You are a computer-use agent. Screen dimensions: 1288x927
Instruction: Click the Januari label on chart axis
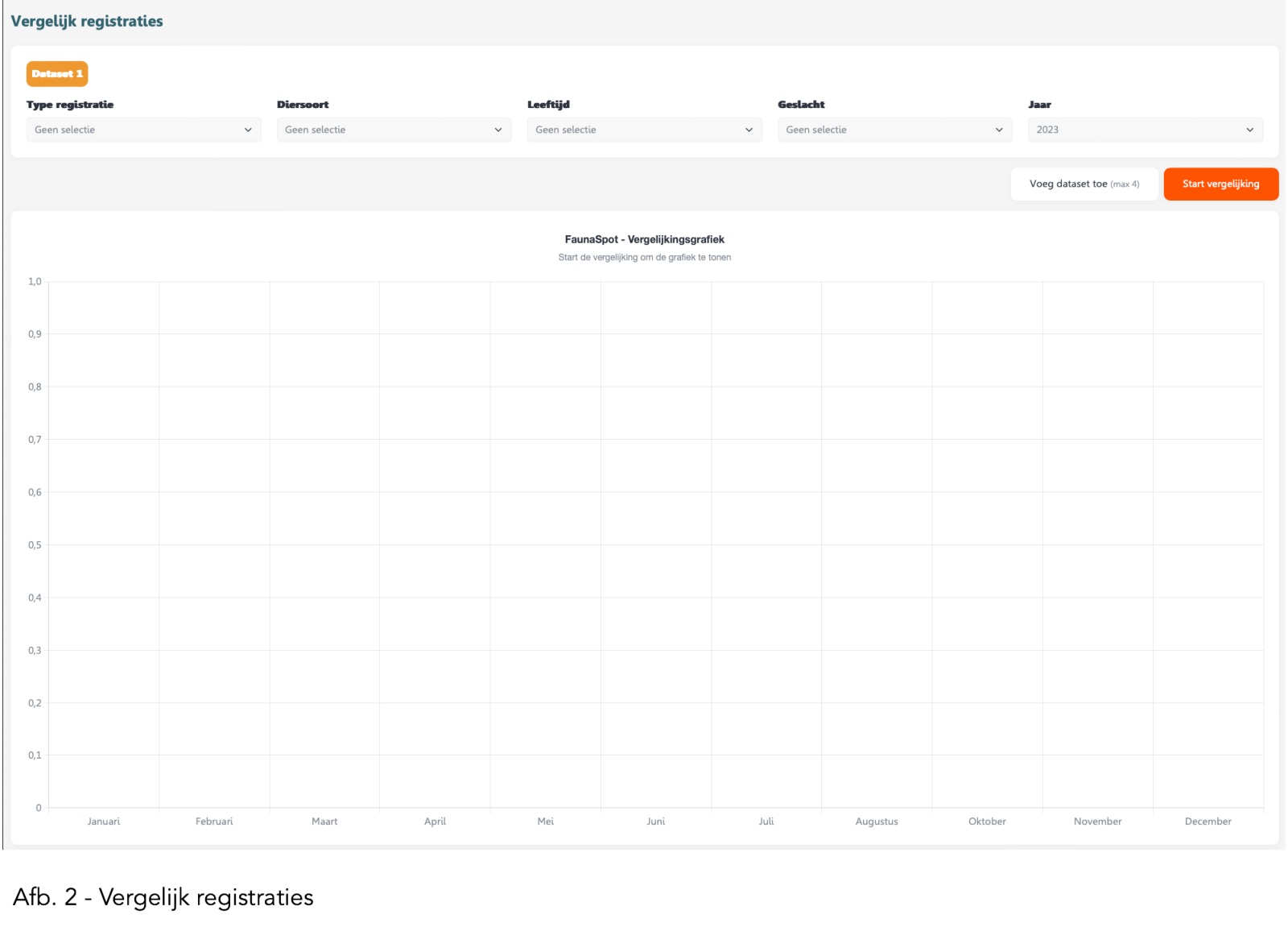tap(104, 821)
